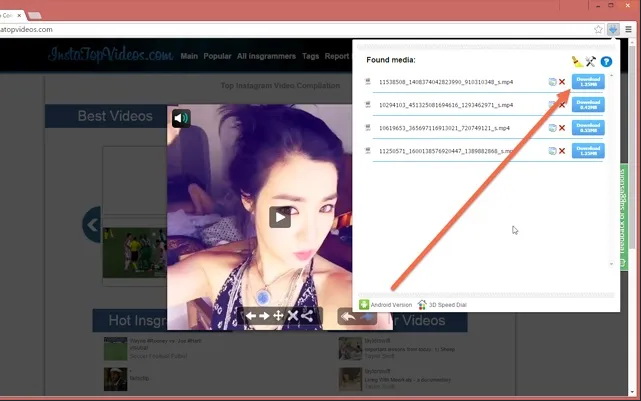Viewport: 641px width, 401px height.
Task: Click the page vertical scrollbar down arrow
Action: (x=633, y=392)
